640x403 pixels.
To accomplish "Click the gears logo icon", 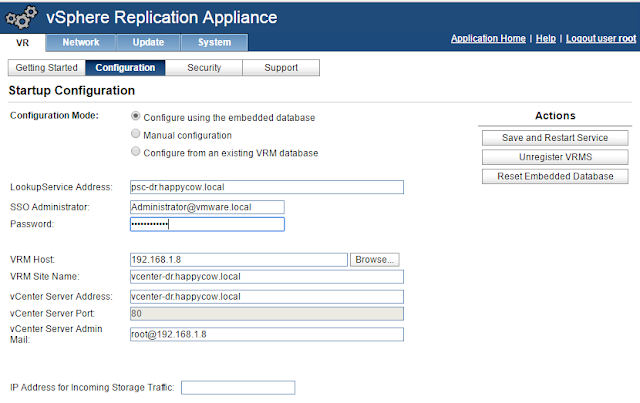I will coord(21,17).
